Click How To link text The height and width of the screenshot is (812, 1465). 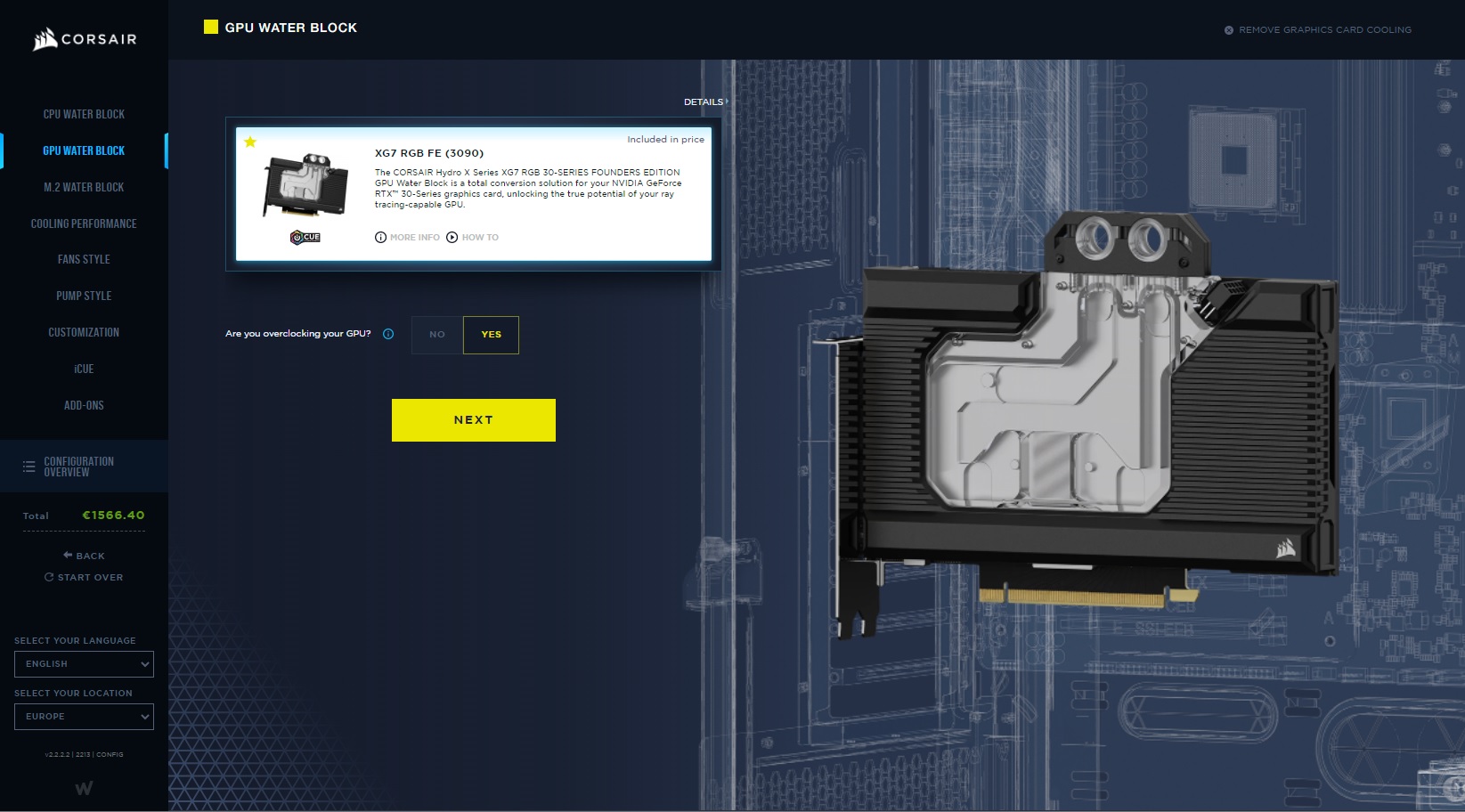[x=480, y=238]
